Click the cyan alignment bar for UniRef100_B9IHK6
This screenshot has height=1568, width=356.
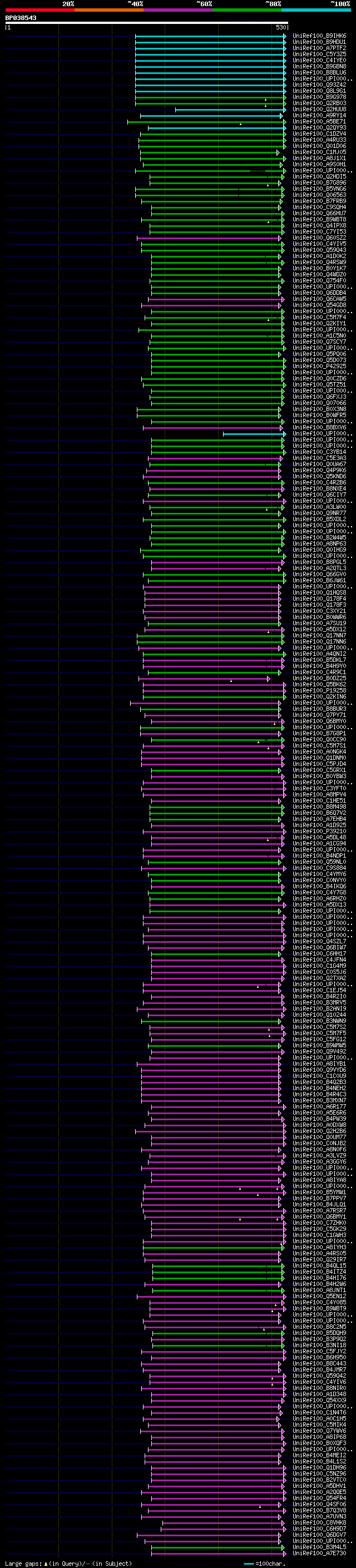(211, 36)
